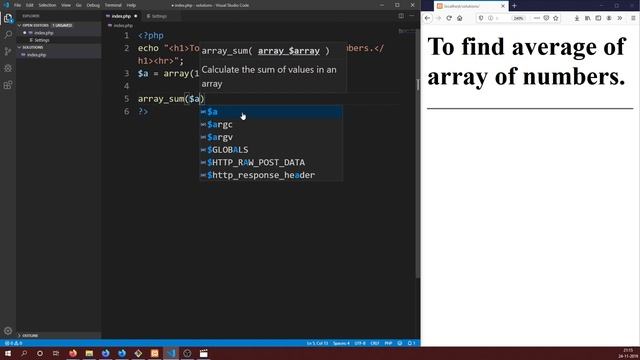This screenshot has width=640, height=360.
Task: Close the localhost/solutions Firefox tab
Action: pos(503,6)
